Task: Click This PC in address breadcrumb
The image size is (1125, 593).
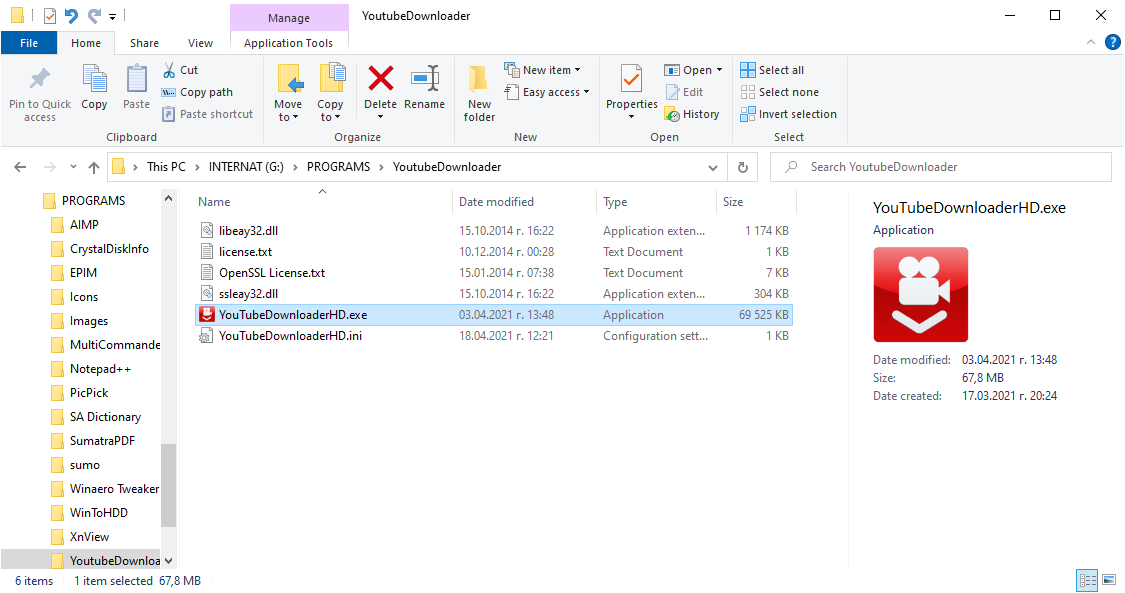Action: coord(166,167)
